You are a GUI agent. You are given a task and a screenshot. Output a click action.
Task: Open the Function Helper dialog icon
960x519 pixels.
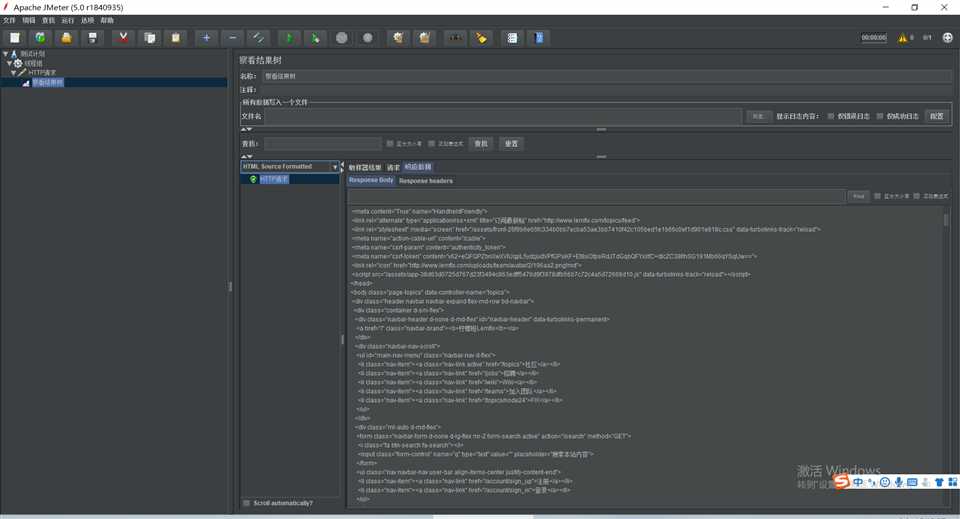(512, 38)
